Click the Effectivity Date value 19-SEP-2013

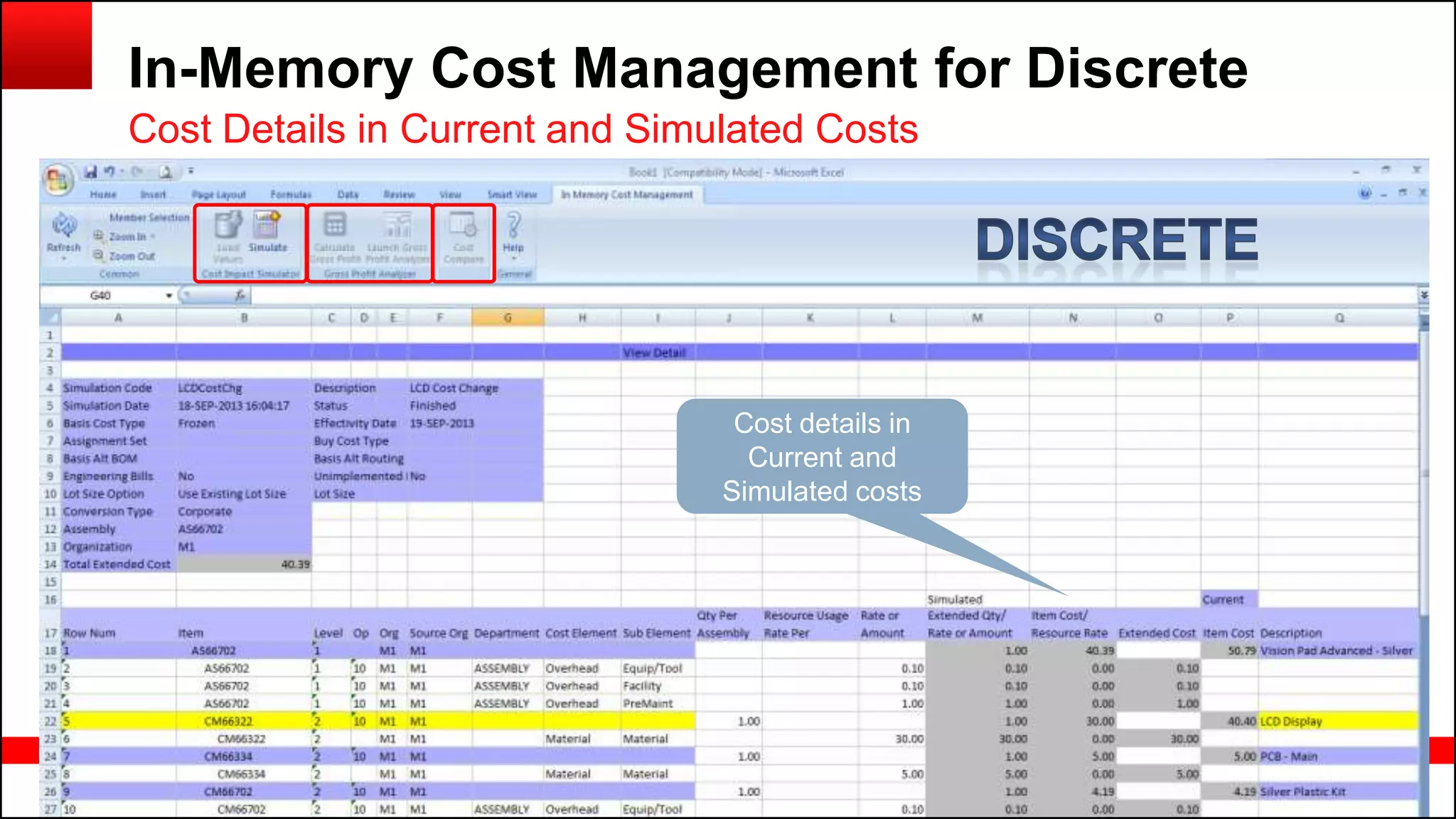(441, 423)
